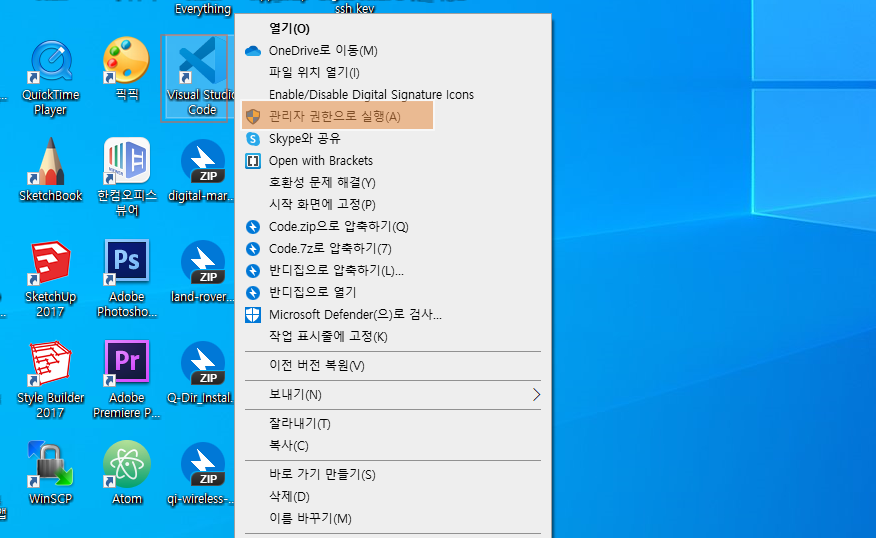The height and width of the screenshot is (538, 876).
Task: Choose 호환성 문제 해결(Y)
Action: [x=393, y=183]
